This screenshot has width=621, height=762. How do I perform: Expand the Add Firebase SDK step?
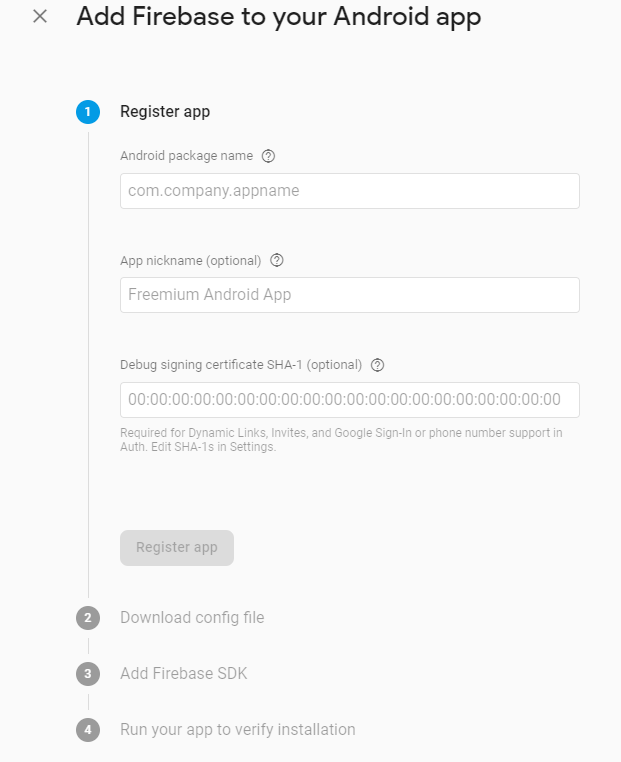pyautogui.click(x=184, y=674)
